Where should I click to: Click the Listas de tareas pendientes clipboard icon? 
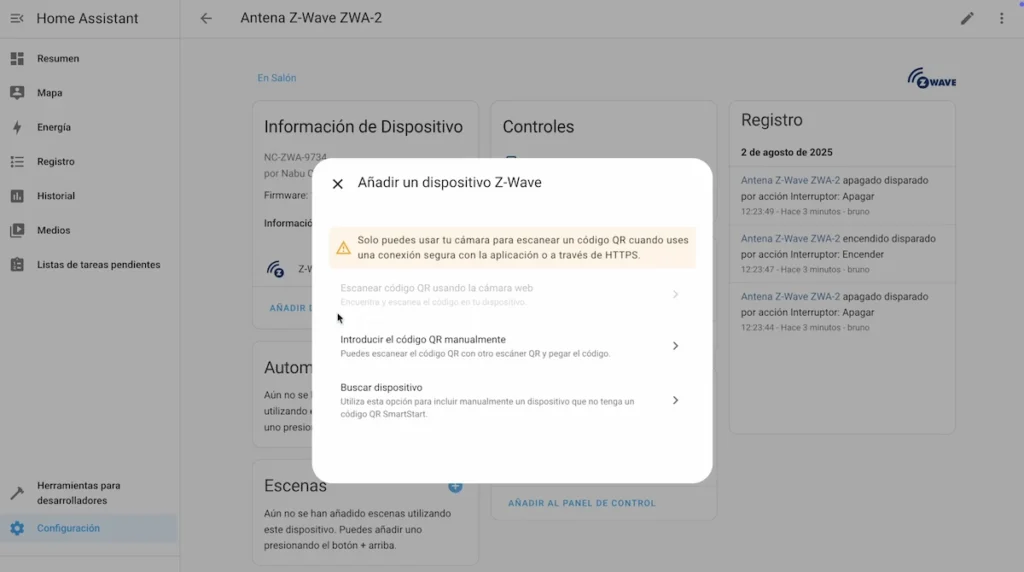pyautogui.click(x=17, y=264)
